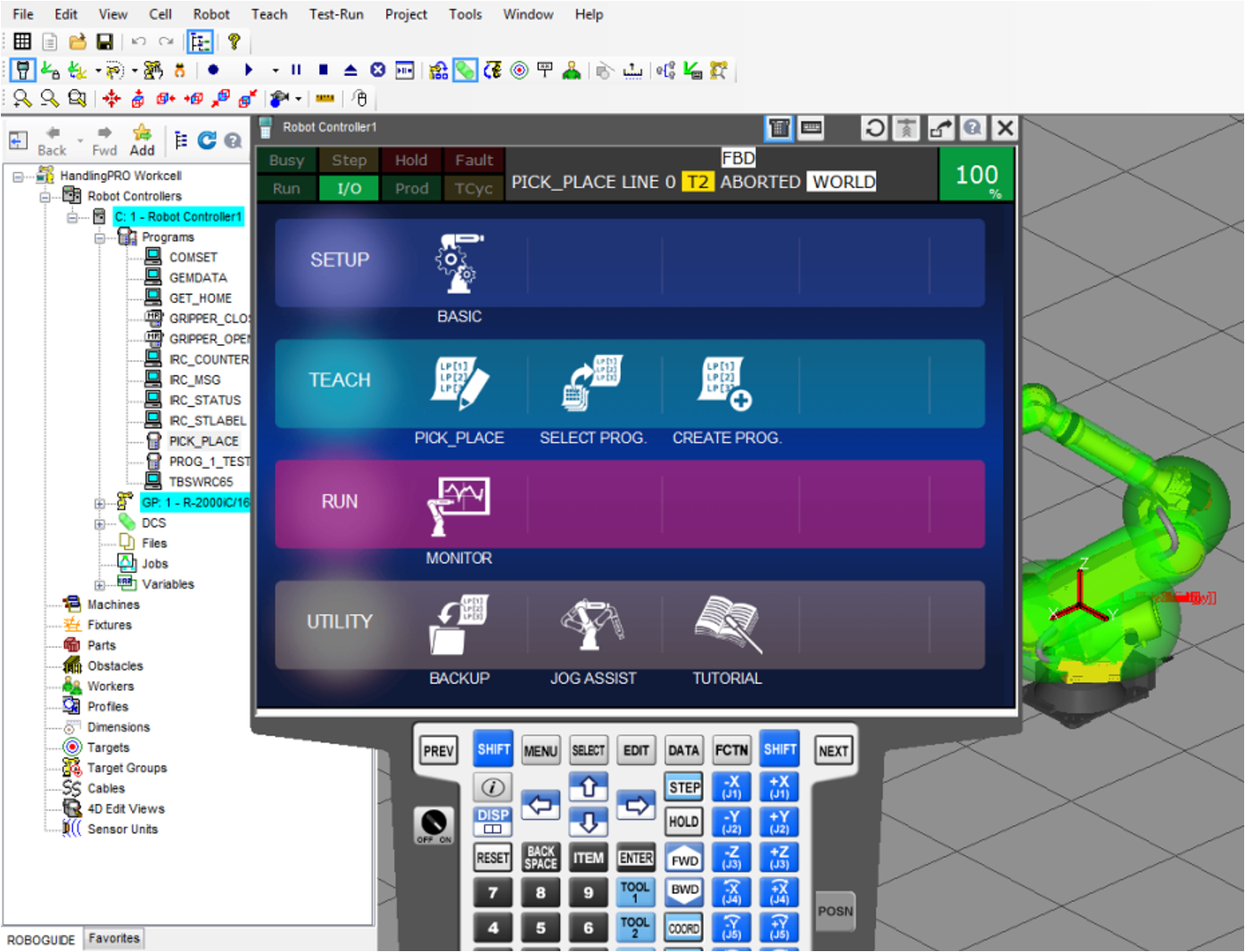This screenshot has height=952, width=1245.
Task: Click the Pause simulation icon
Action: (x=296, y=70)
